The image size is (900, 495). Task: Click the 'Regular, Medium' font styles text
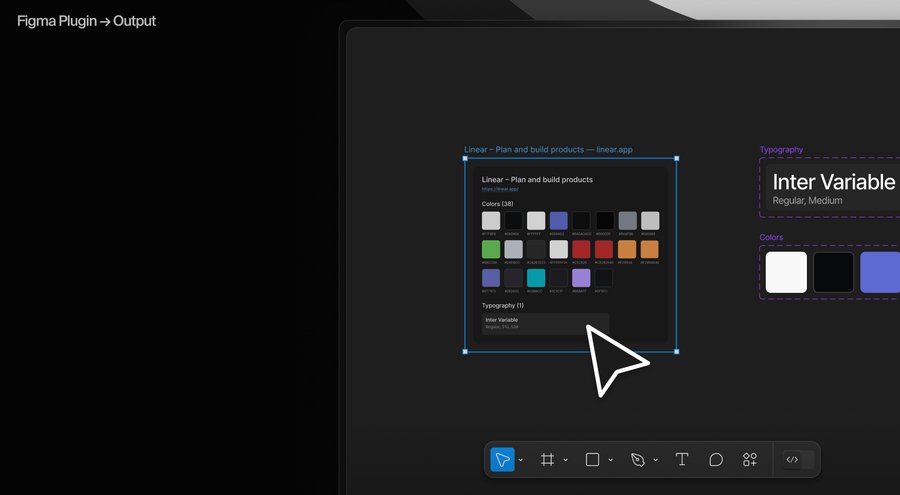[808, 200]
